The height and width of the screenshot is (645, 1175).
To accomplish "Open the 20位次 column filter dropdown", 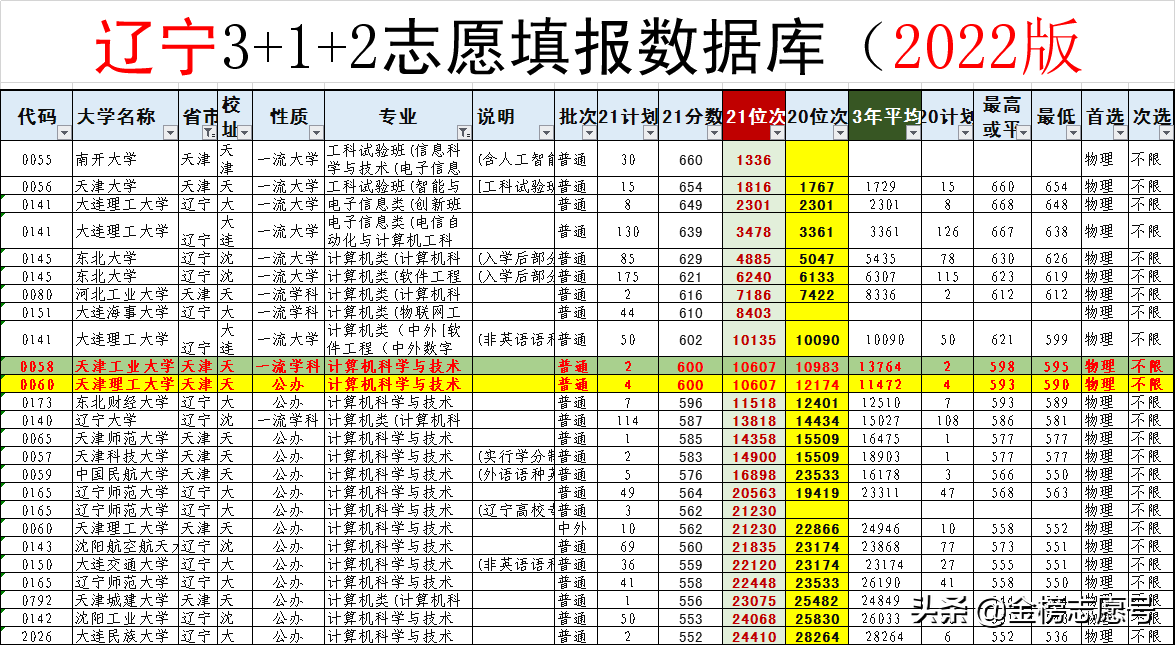I will (840, 133).
